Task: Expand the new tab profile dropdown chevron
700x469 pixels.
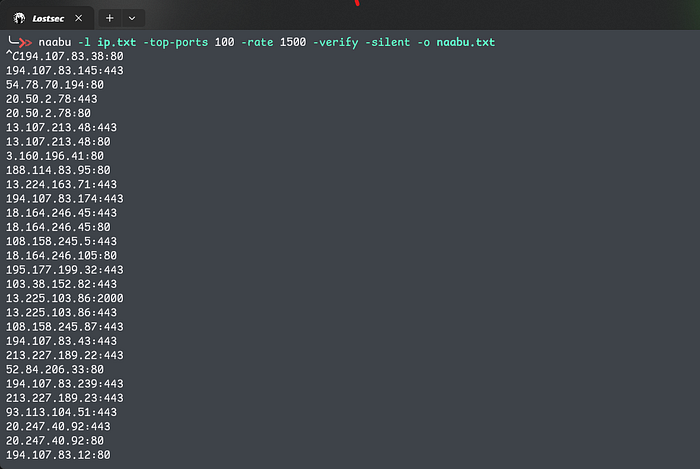Action: [132, 18]
